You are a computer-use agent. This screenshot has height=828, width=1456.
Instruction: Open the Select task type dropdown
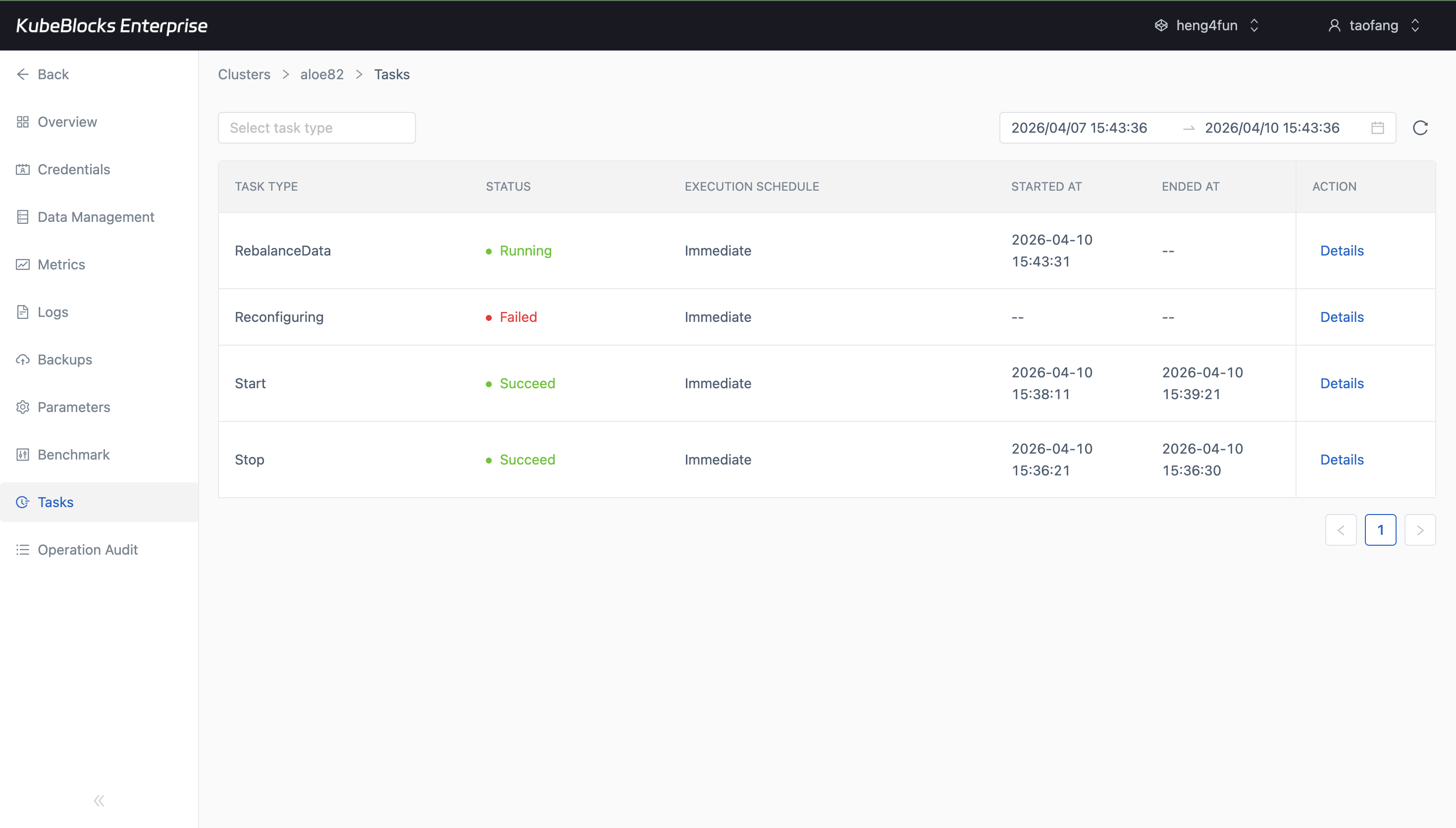[316, 127]
